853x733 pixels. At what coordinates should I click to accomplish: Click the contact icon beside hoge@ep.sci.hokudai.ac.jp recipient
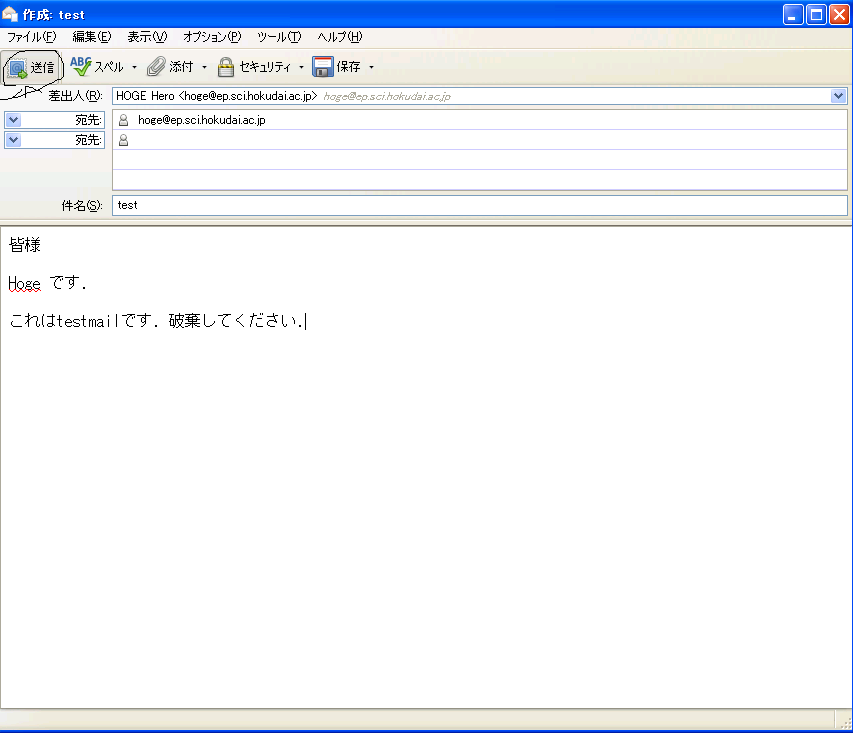[x=123, y=120]
